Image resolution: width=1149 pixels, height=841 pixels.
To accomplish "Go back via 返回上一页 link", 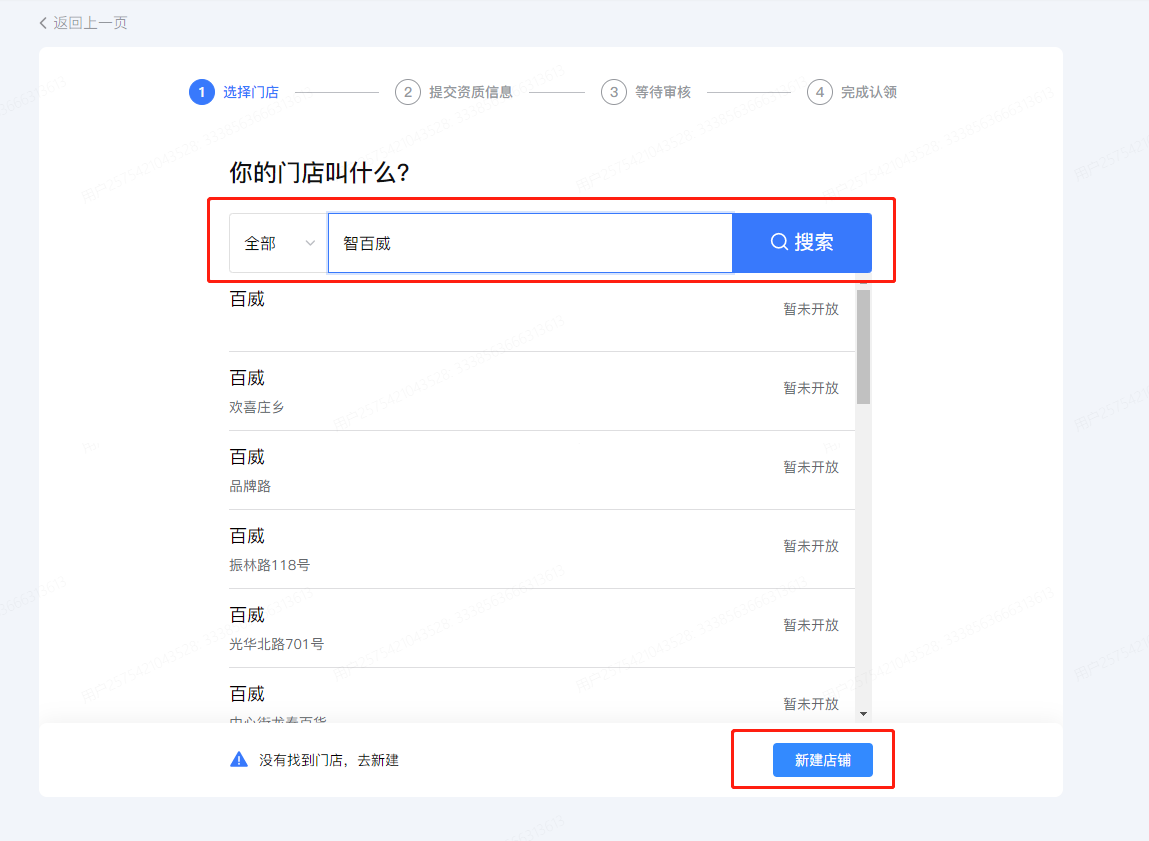I will coord(83,23).
